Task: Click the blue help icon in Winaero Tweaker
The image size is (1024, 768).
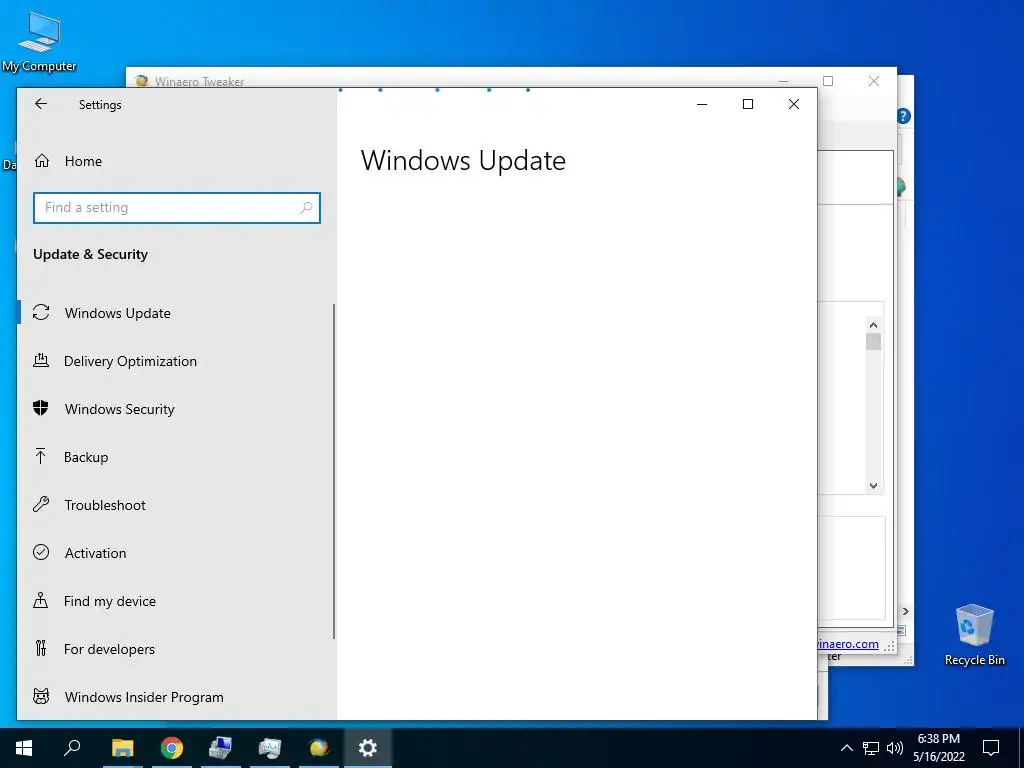Action: coord(903,116)
